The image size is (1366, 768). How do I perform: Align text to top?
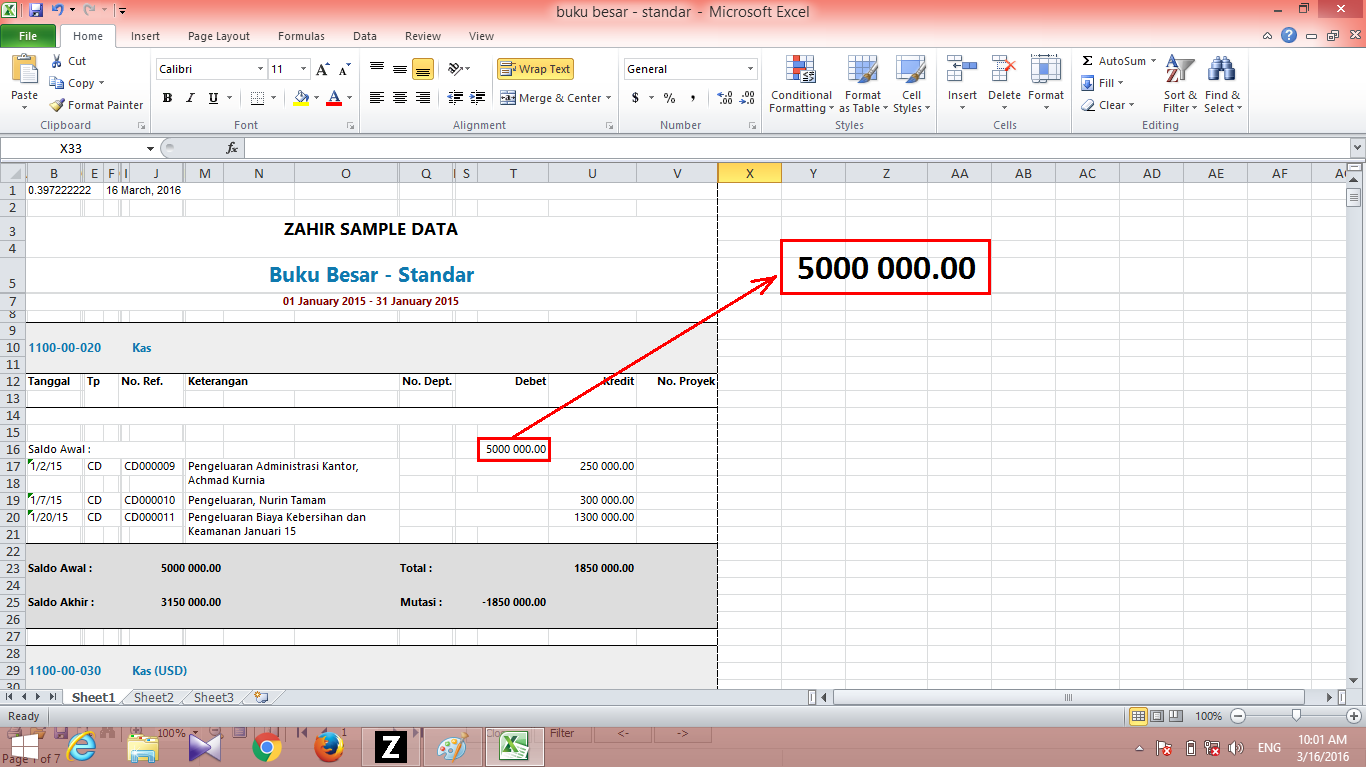click(x=377, y=69)
